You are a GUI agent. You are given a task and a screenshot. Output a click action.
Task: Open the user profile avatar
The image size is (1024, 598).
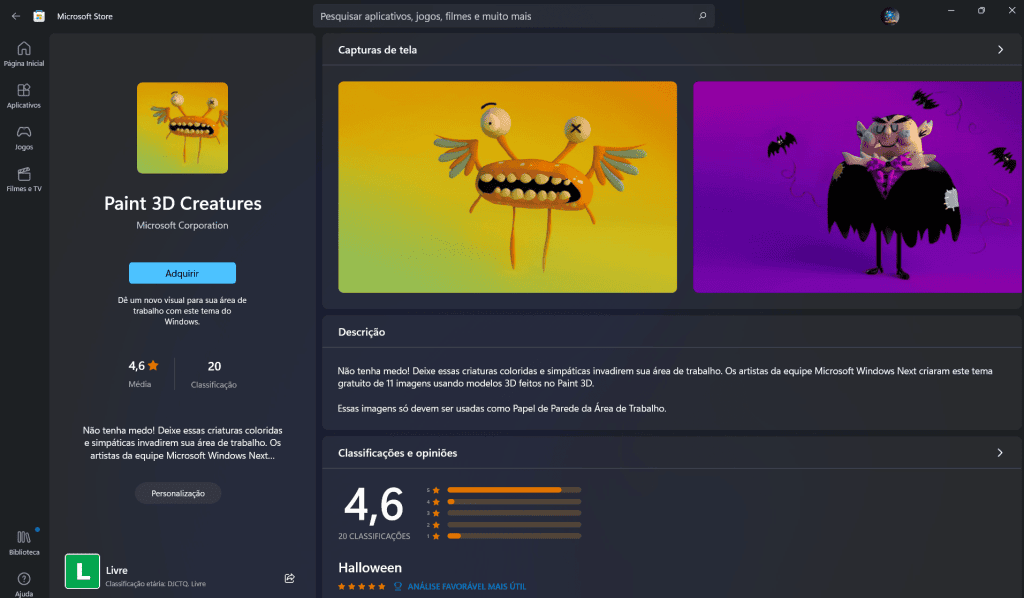point(890,16)
